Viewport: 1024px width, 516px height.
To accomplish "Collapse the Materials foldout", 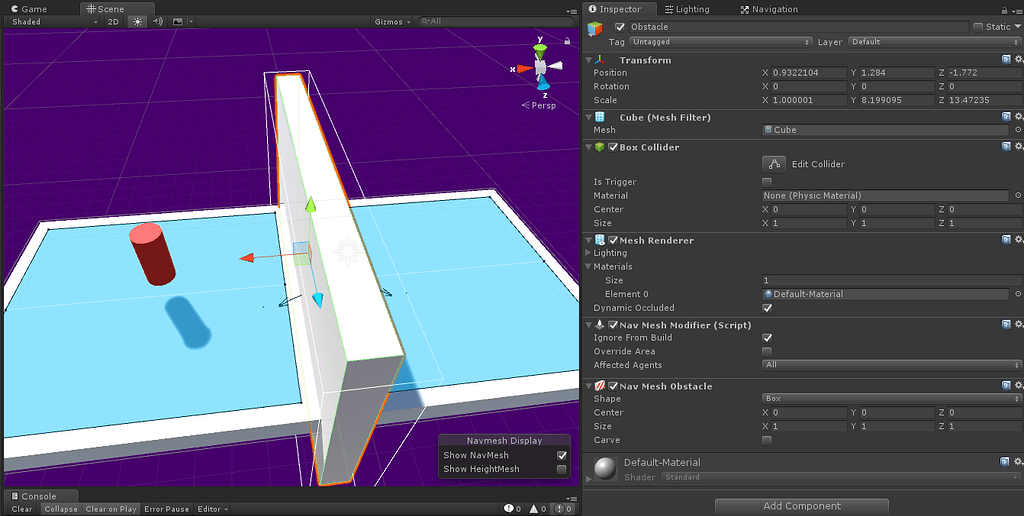I will coord(588,266).
